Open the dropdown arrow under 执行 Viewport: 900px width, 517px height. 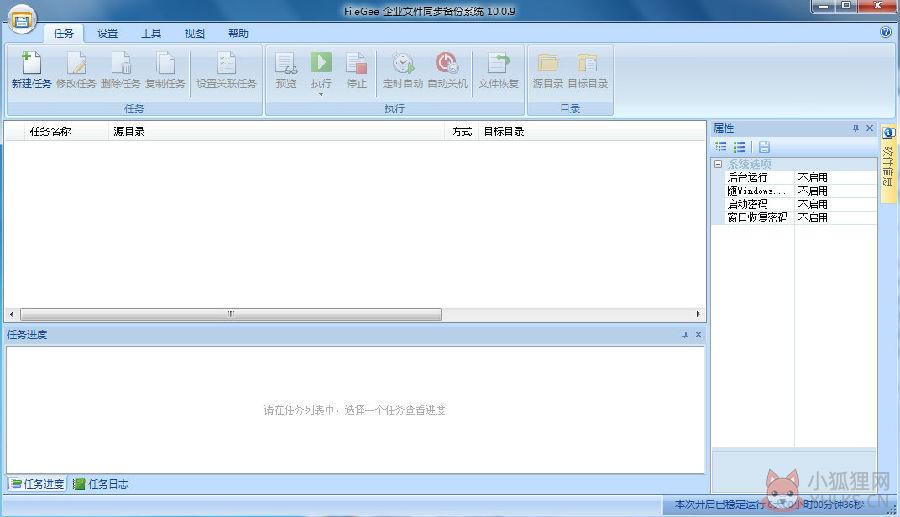pyautogui.click(x=321, y=94)
